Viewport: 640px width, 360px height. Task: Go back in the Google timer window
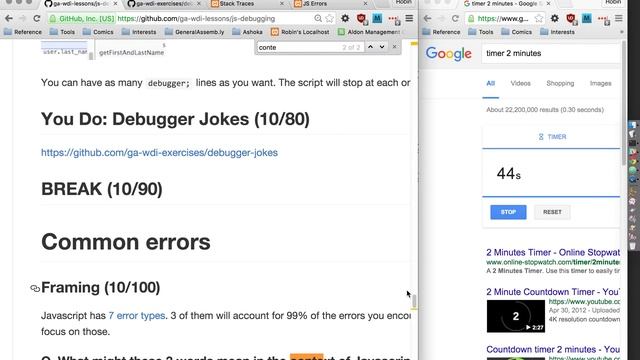(x=427, y=18)
